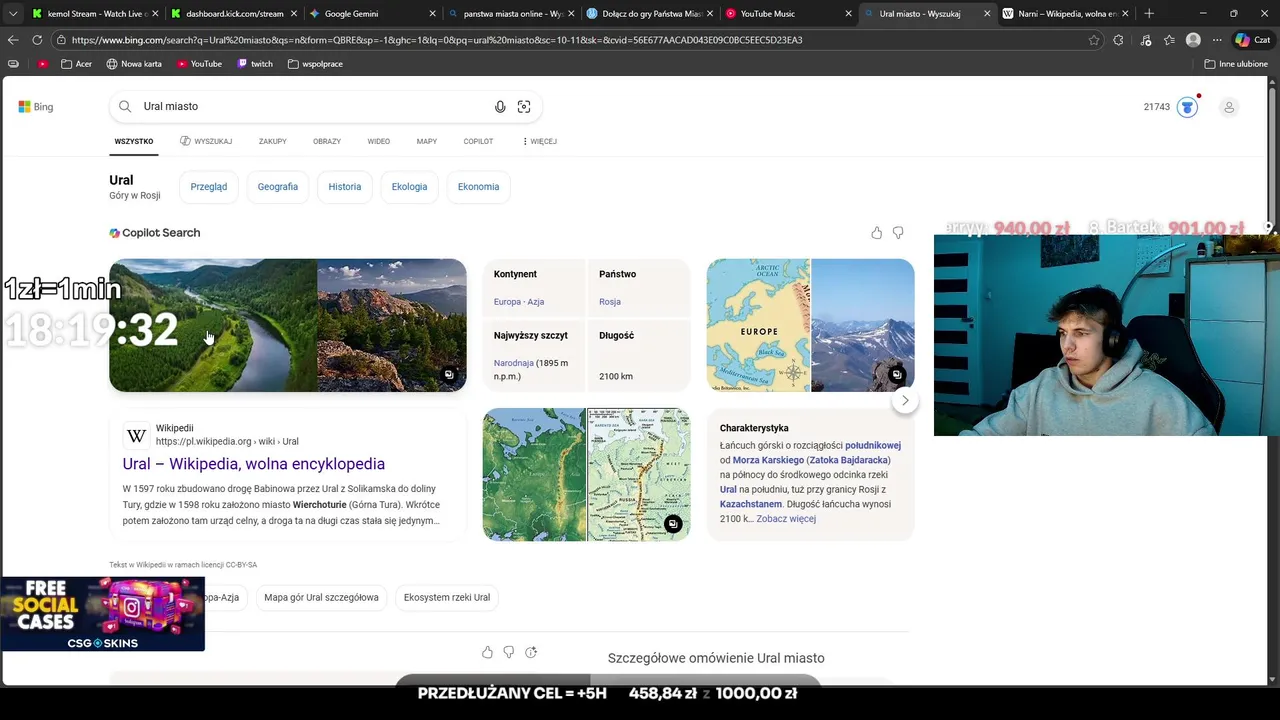Open the image gallery icon on landscape photos

click(449, 375)
